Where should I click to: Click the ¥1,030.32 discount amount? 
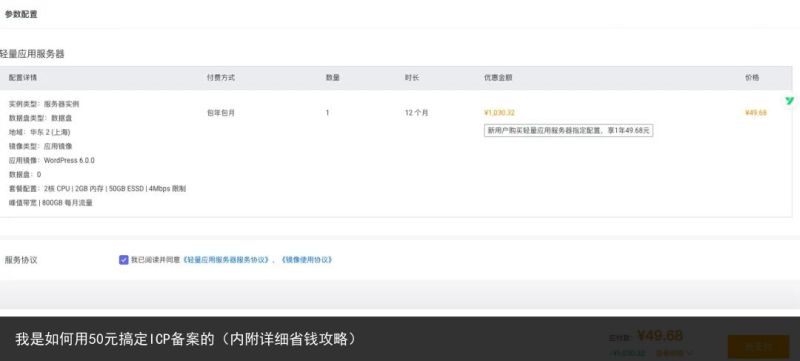499,113
